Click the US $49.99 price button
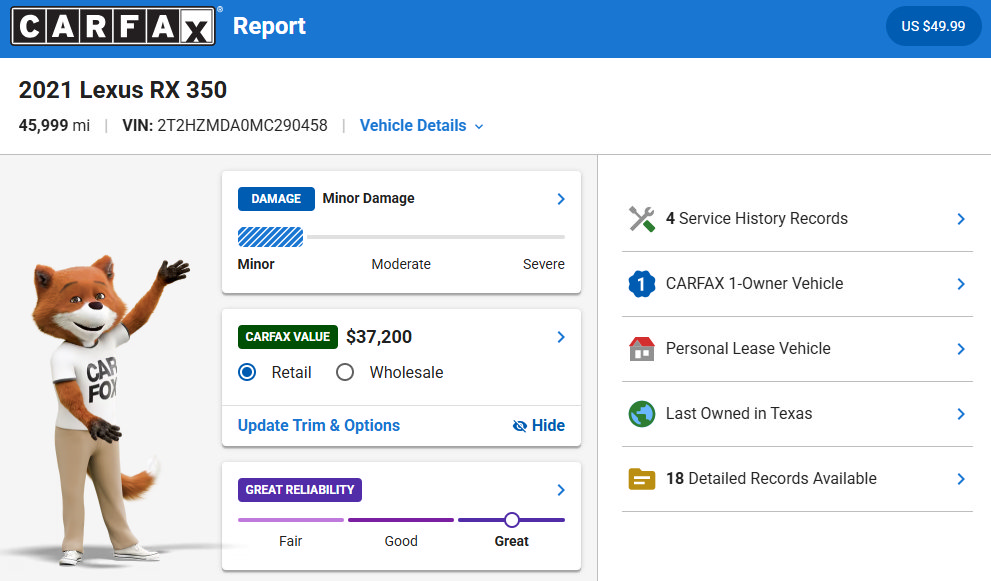Image resolution: width=991 pixels, height=581 pixels. [933, 26]
